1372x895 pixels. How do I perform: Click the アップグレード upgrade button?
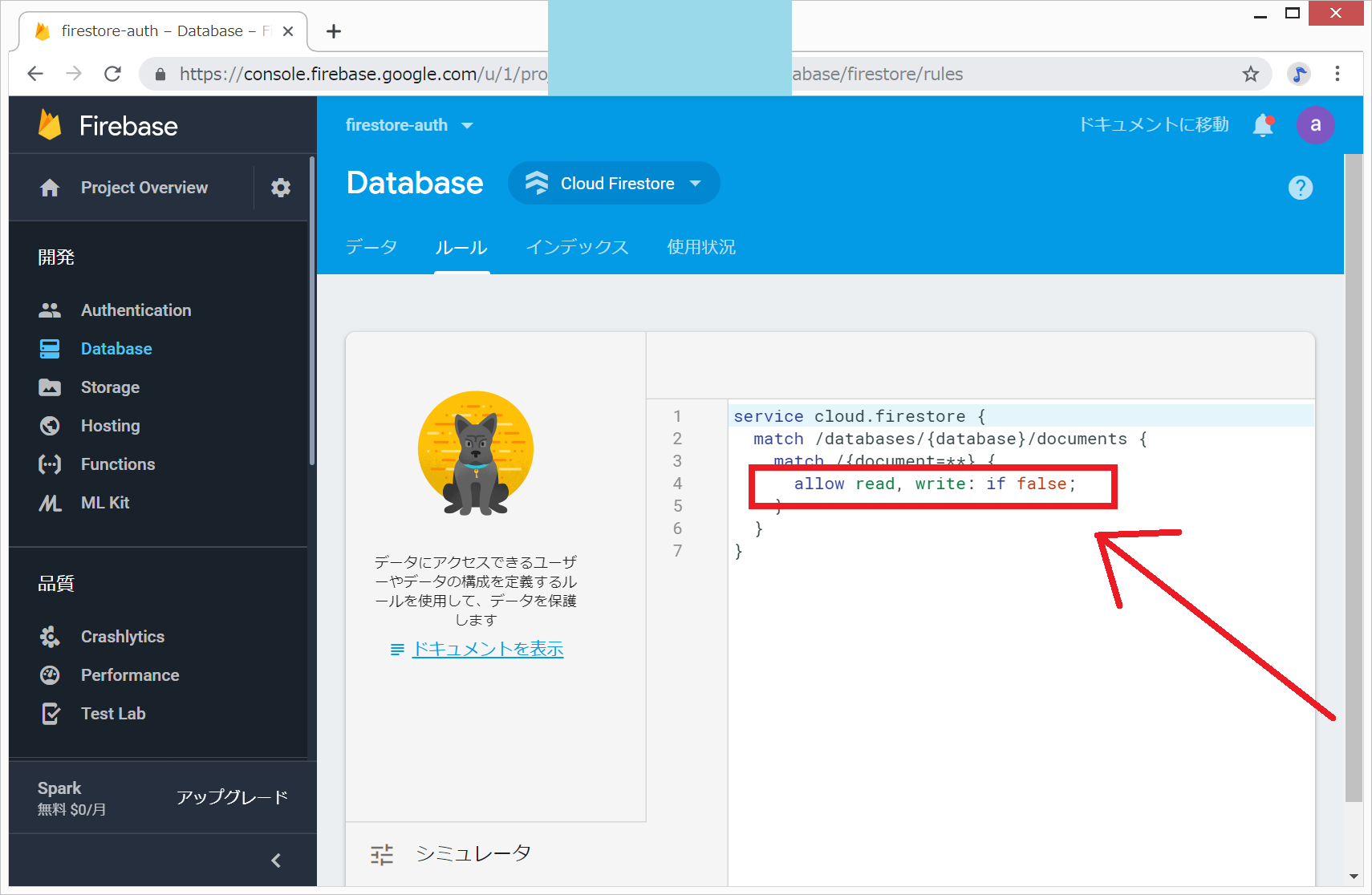(232, 797)
